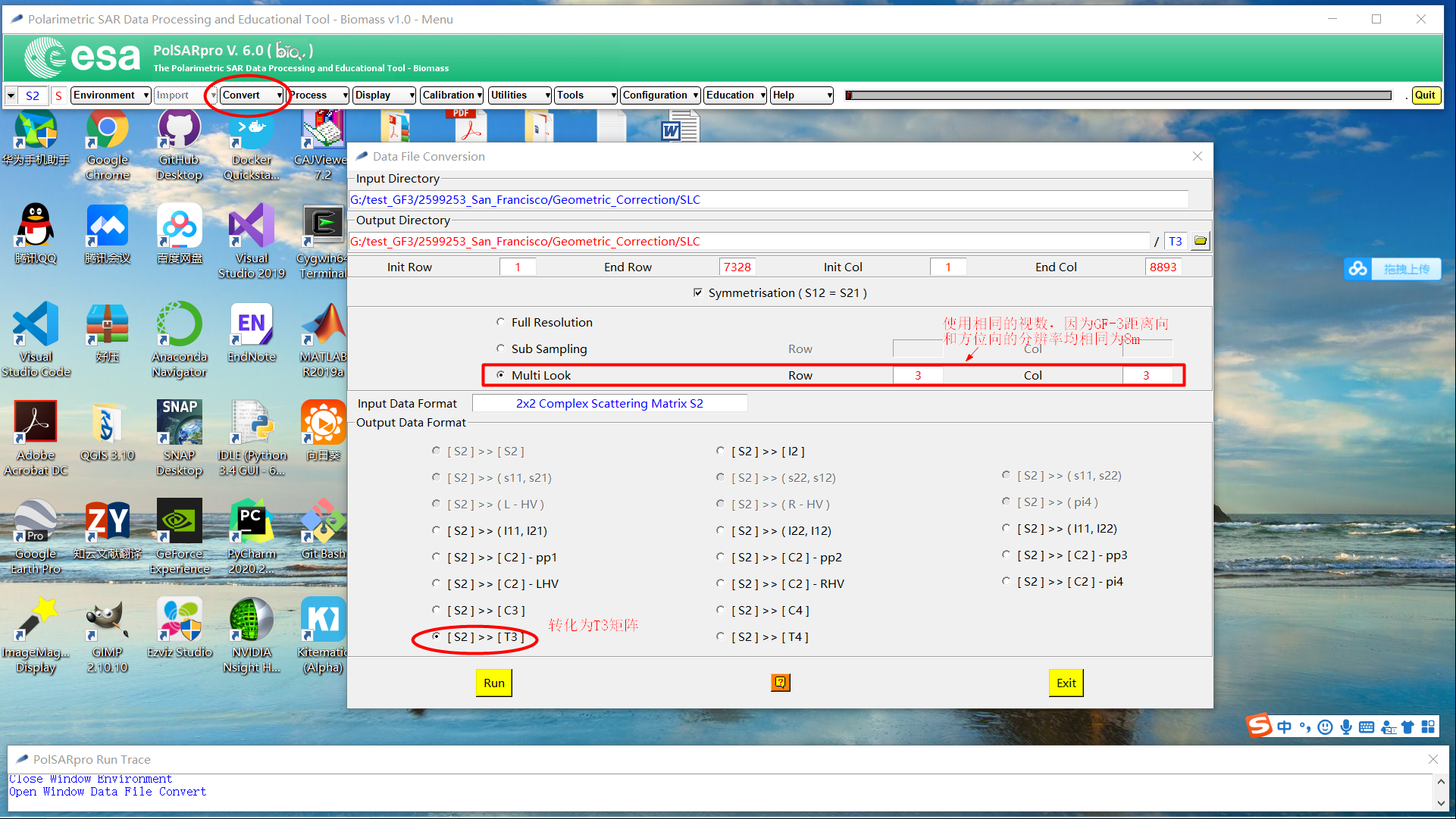Open the Help menu
1456x819 pixels.
point(800,95)
